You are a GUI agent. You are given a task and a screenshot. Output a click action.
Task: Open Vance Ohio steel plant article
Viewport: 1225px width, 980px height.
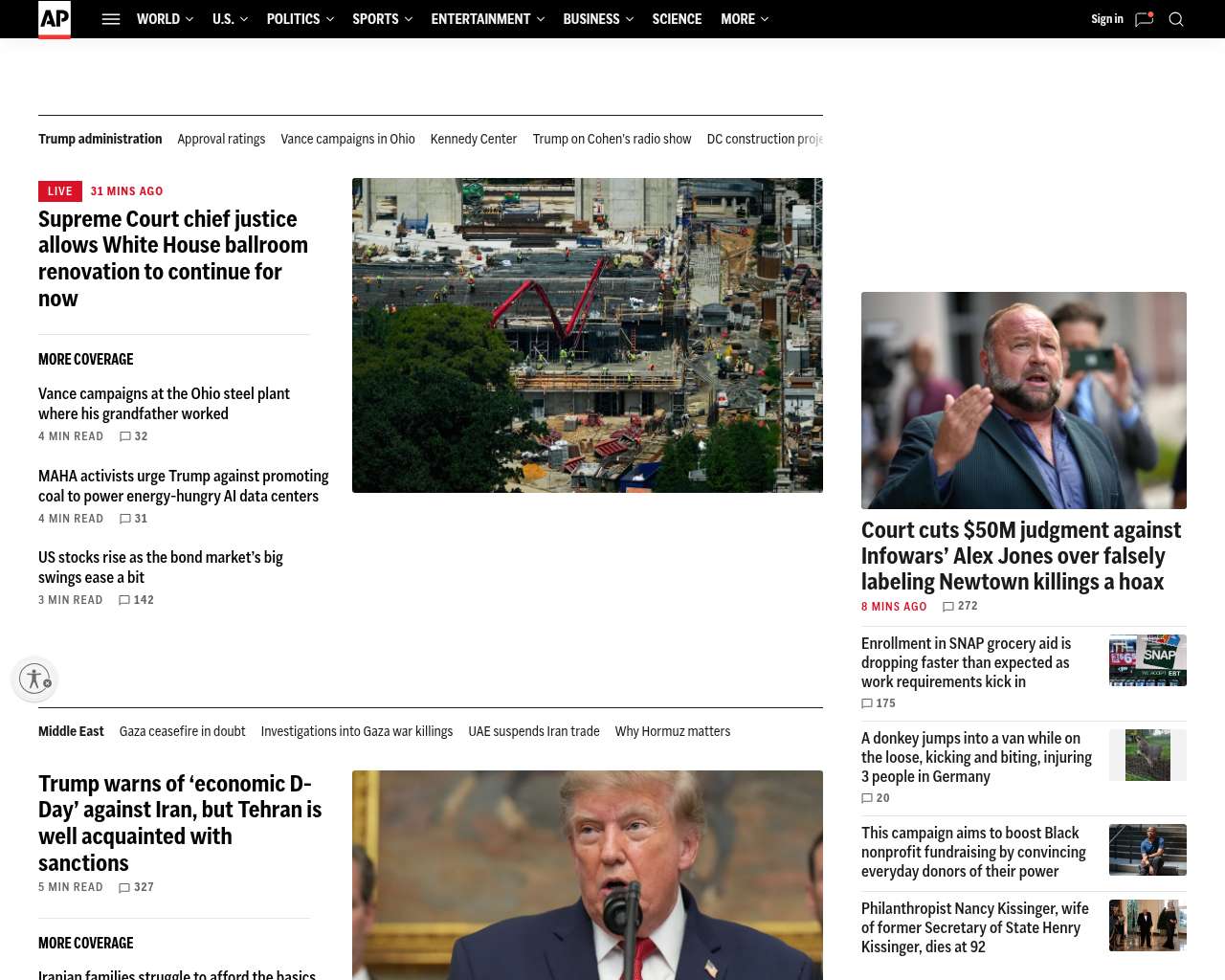pos(164,404)
